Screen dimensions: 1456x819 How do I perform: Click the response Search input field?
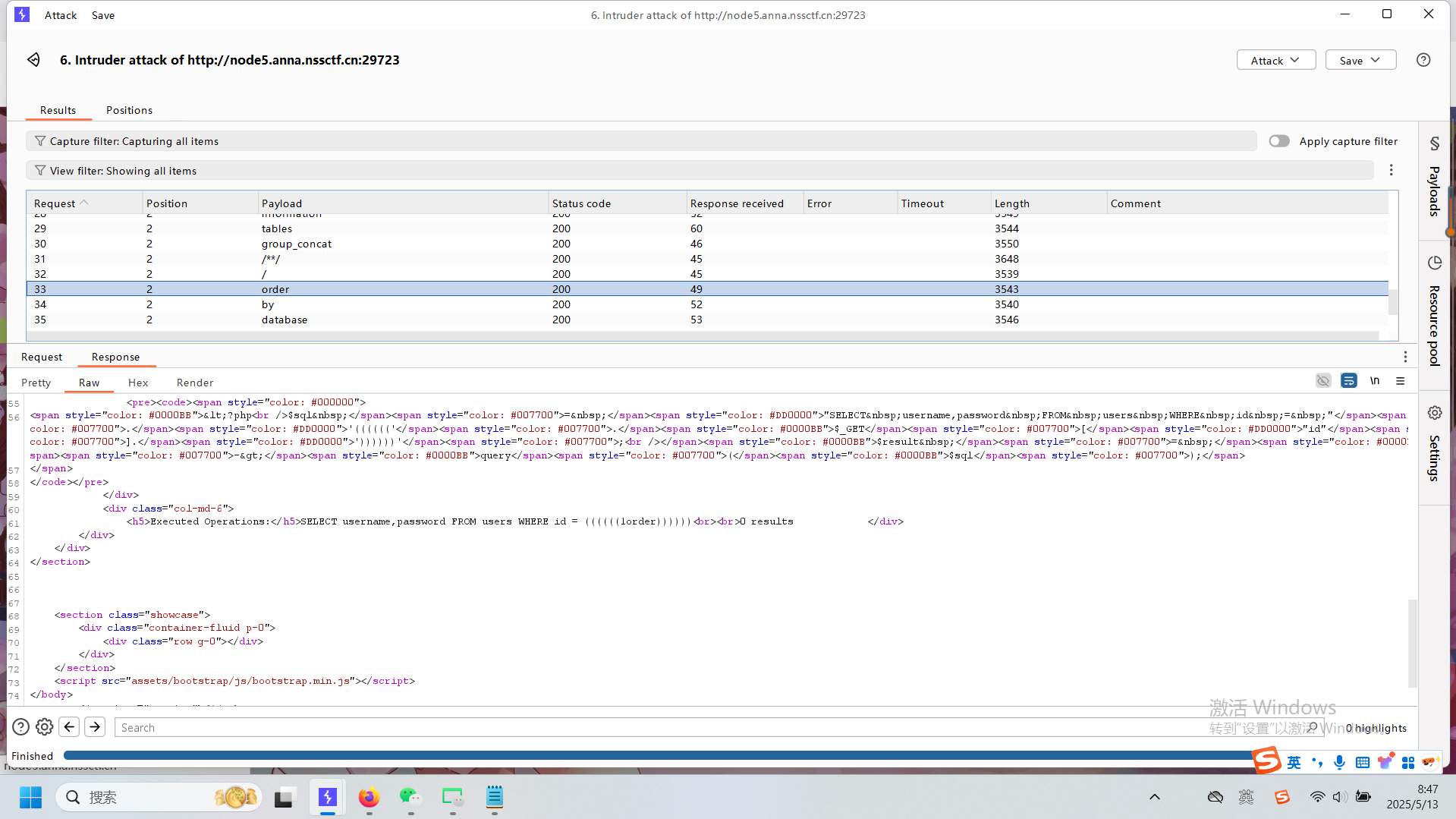pyautogui.click(x=719, y=727)
